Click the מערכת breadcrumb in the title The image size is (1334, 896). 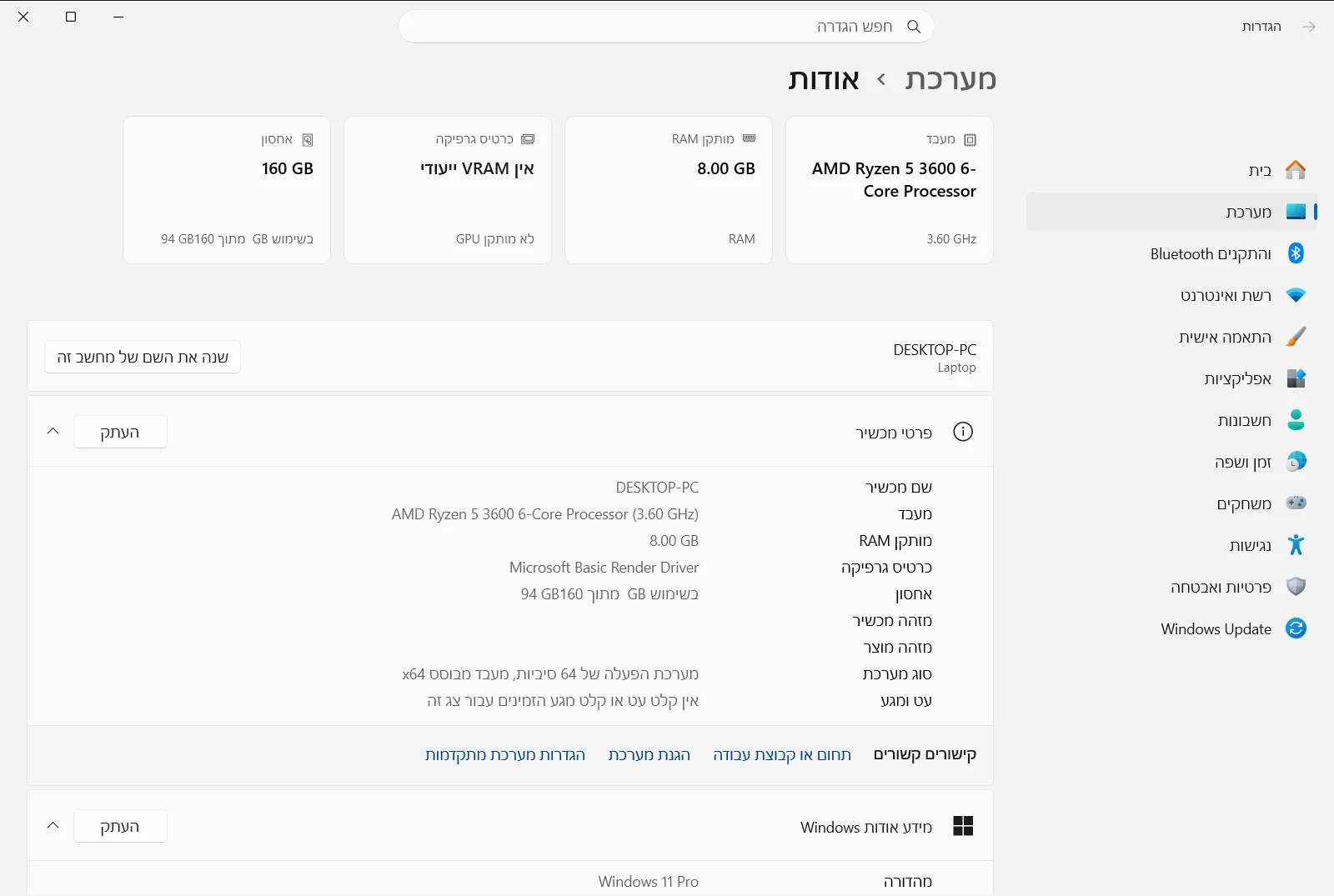(950, 79)
